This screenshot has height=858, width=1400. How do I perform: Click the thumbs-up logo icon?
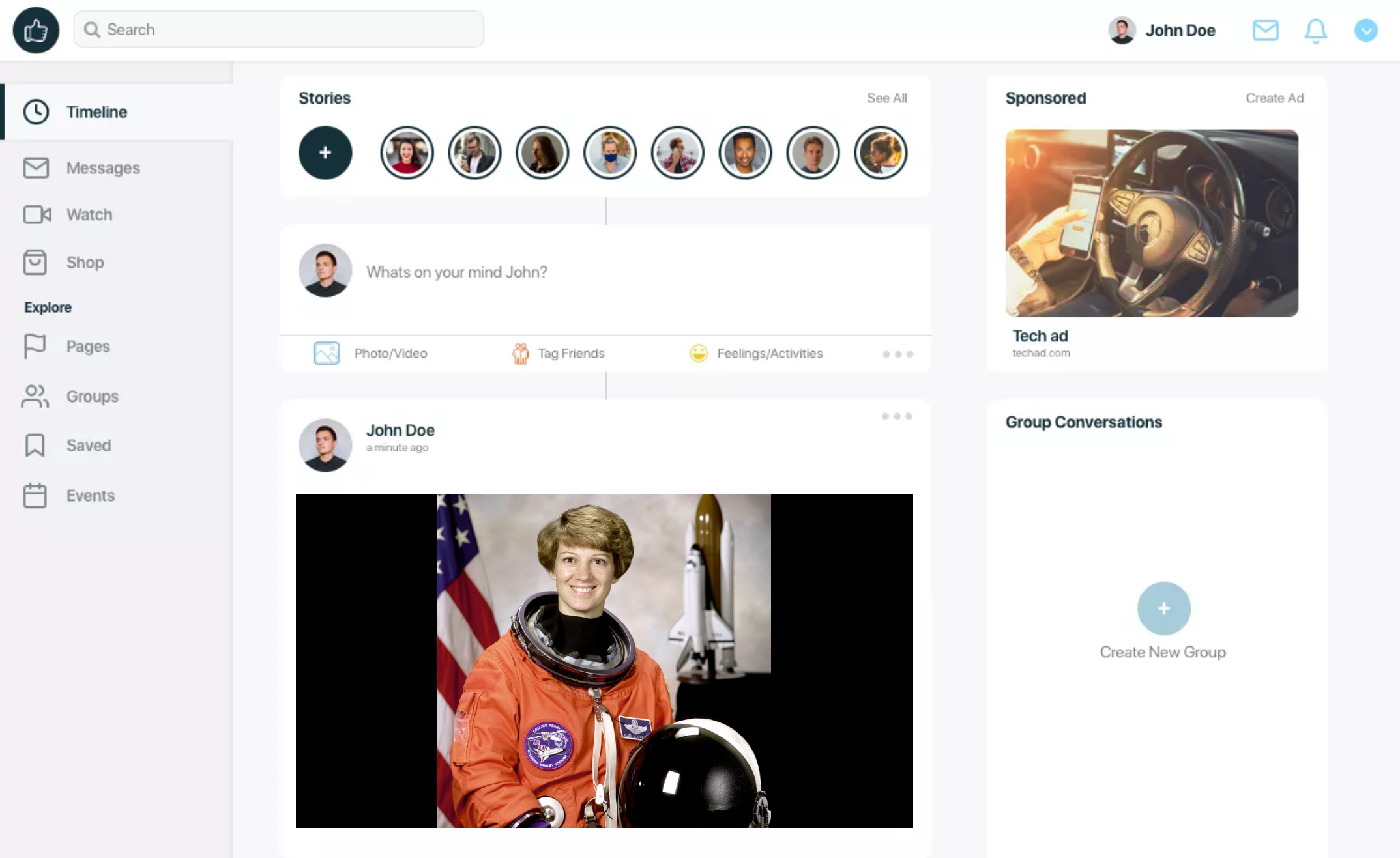tap(36, 30)
